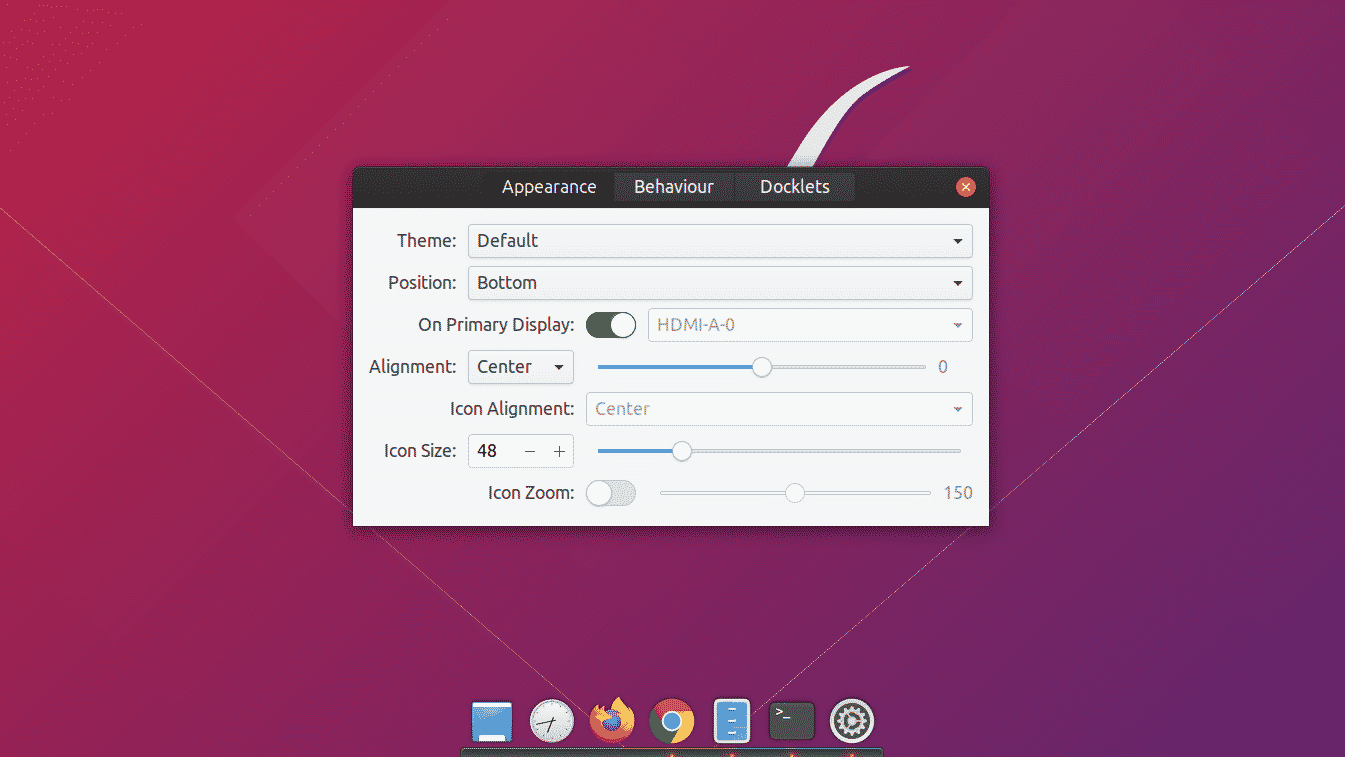
Task: Click the Icon Size slider handle
Action: click(x=682, y=451)
